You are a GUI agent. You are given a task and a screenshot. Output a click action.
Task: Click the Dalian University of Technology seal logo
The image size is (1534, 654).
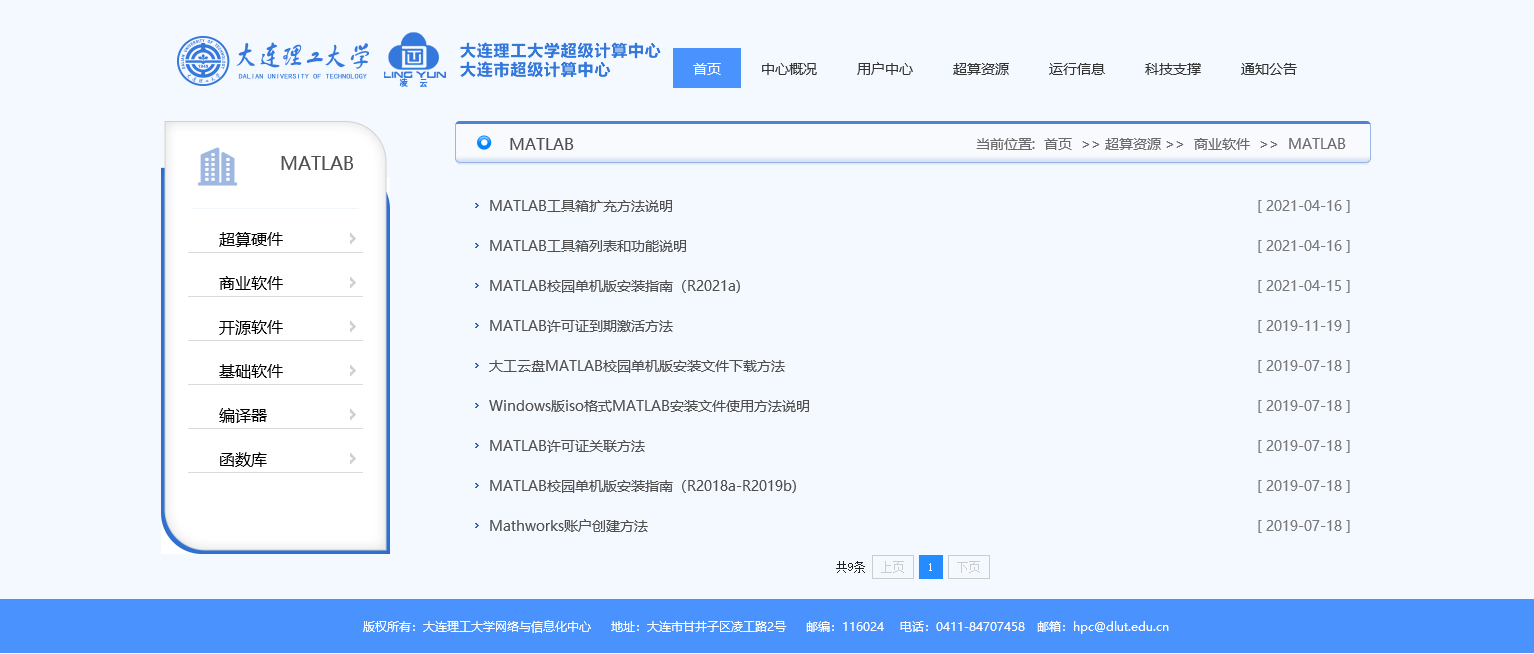pyautogui.click(x=204, y=60)
